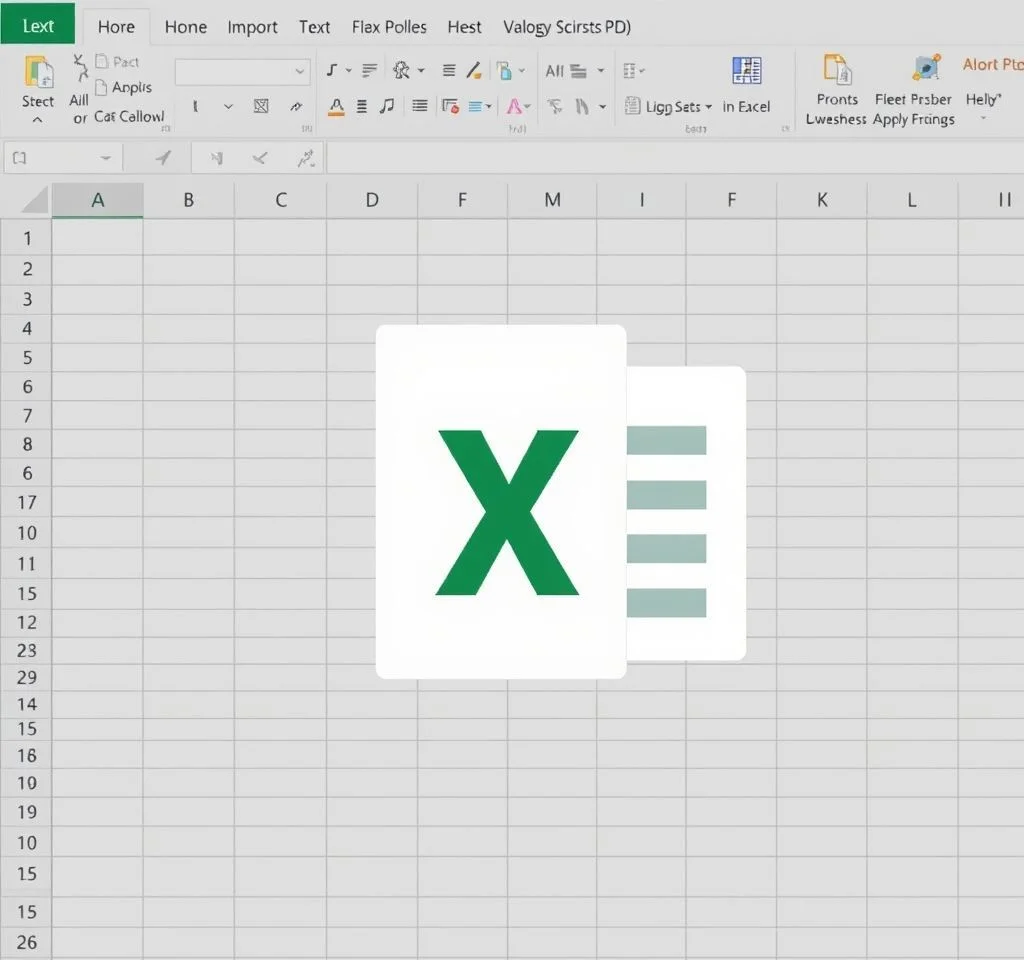Expand the name box dropdown arrow
1024x960 pixels.
coord(105,158)
